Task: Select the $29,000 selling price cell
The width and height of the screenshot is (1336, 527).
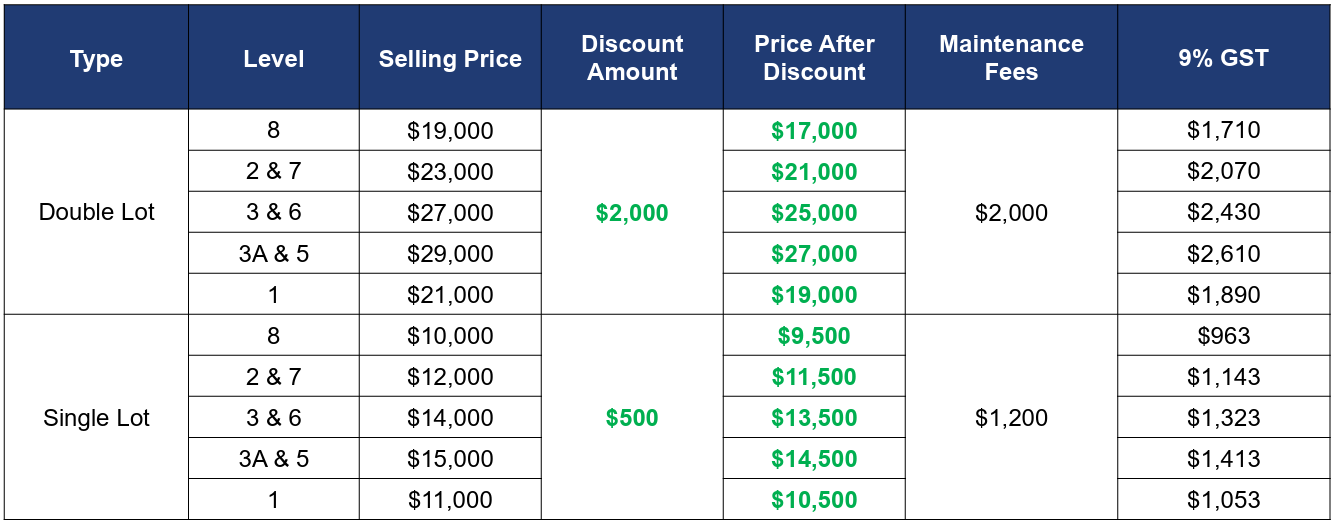Action: click(x=450, y=253)
